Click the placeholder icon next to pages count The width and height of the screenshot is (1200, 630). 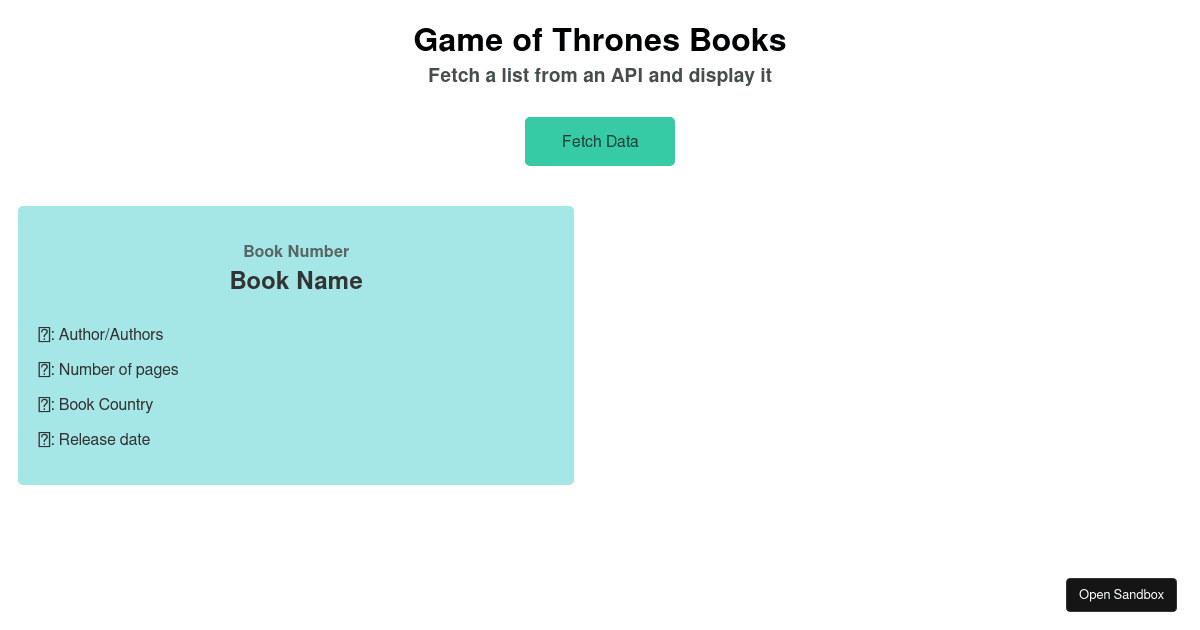[x=44, y=369]
